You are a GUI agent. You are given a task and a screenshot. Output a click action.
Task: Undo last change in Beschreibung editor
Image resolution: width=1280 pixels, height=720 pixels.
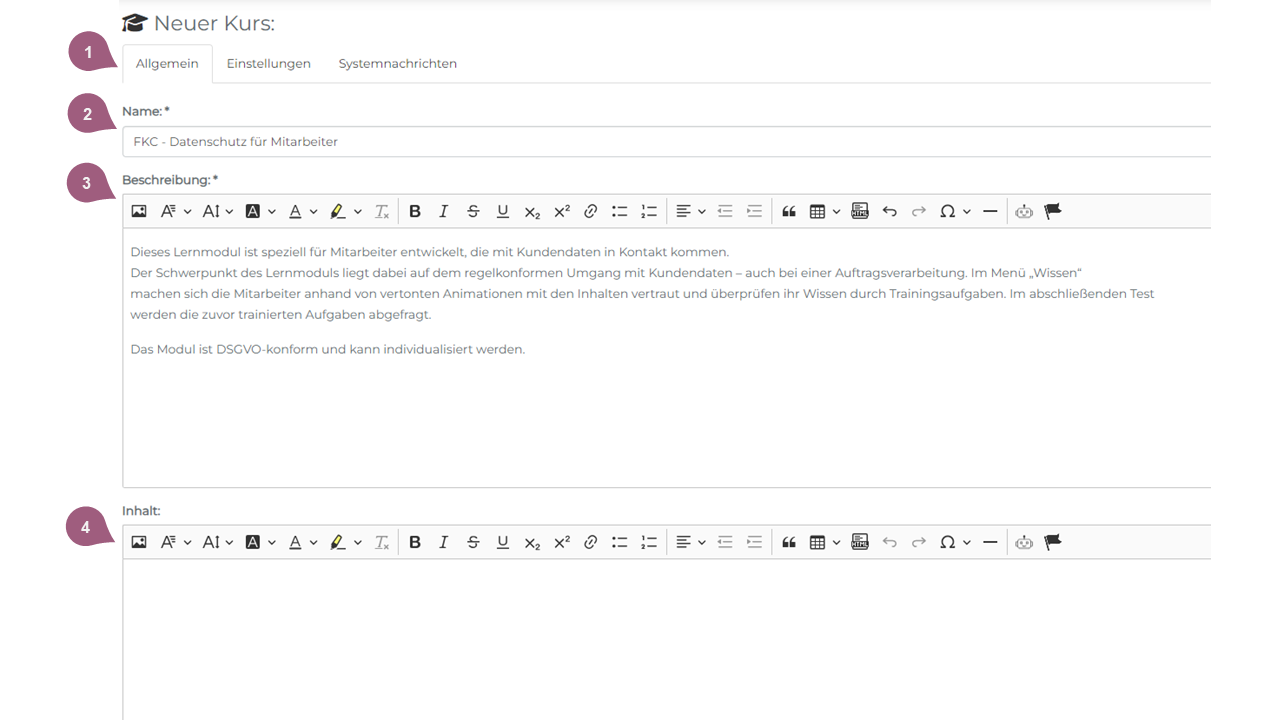pyautogui.click(x=889, y=211)
